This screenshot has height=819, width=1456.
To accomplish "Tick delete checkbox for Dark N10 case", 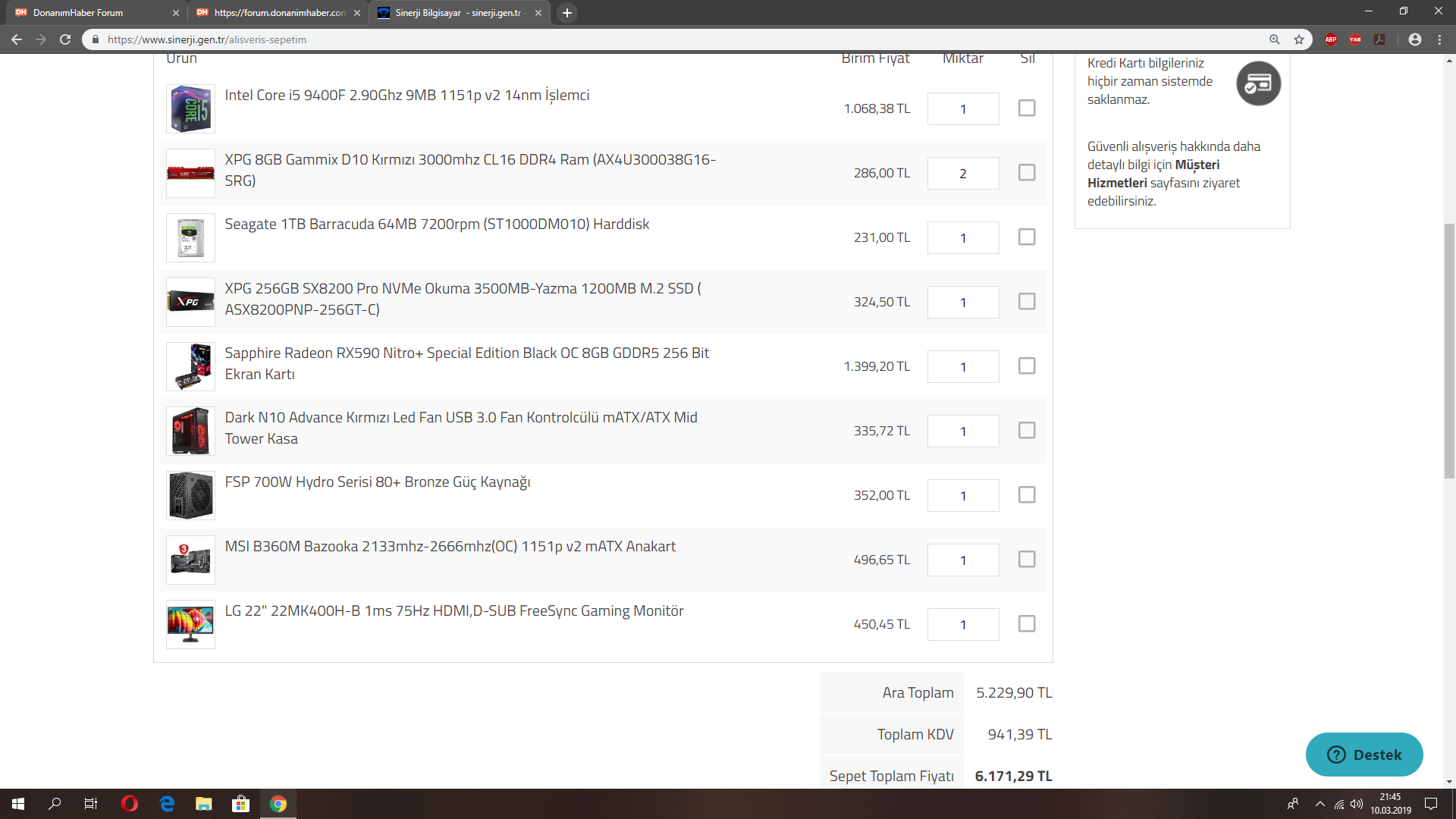I will [x=1027, y=431].
